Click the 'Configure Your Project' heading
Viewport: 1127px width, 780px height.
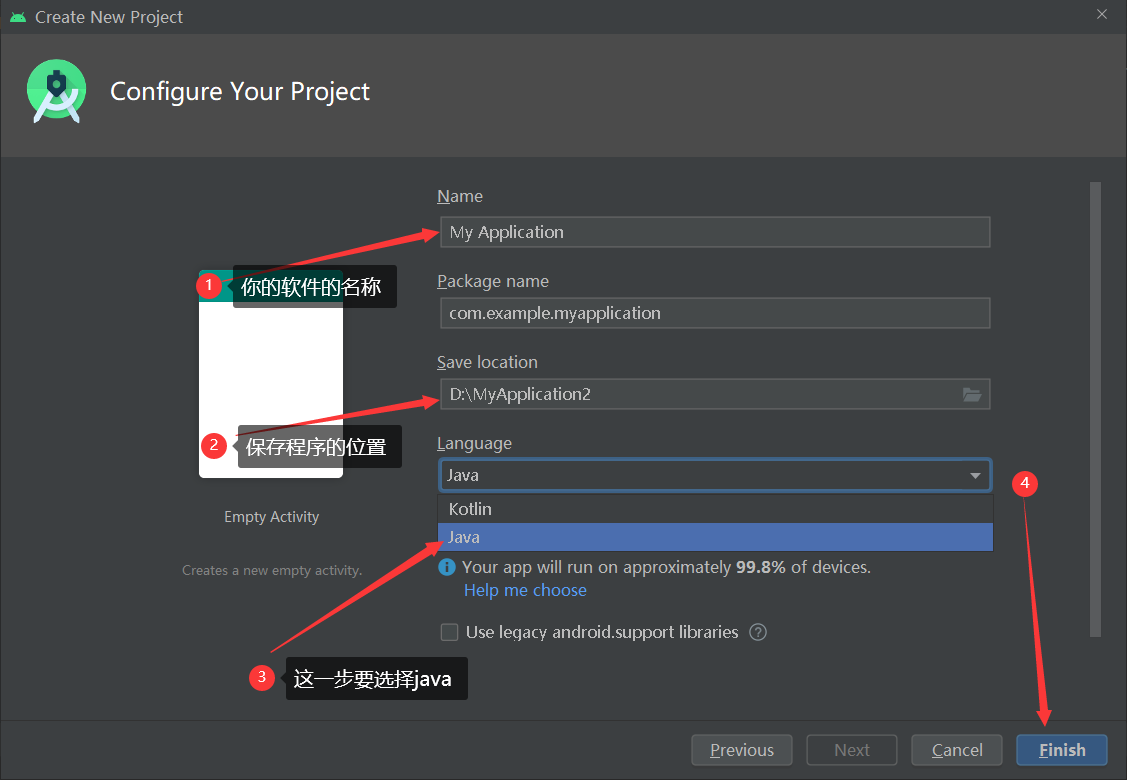coord(240,91)
